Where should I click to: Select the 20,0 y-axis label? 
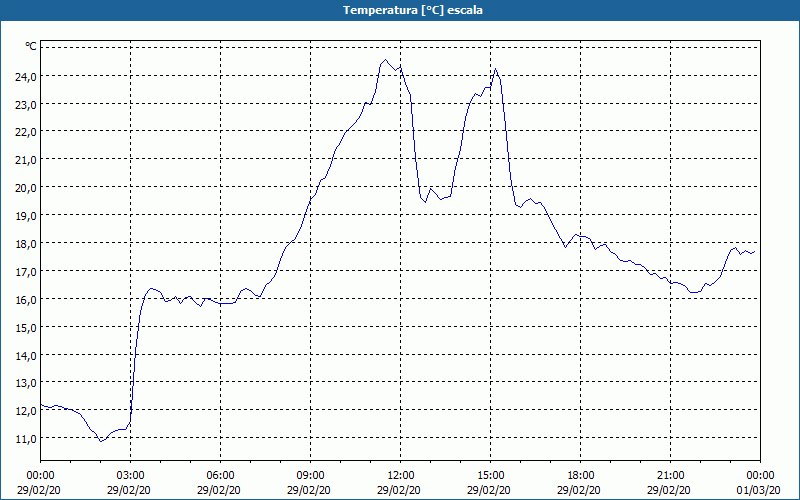point(26,188)
